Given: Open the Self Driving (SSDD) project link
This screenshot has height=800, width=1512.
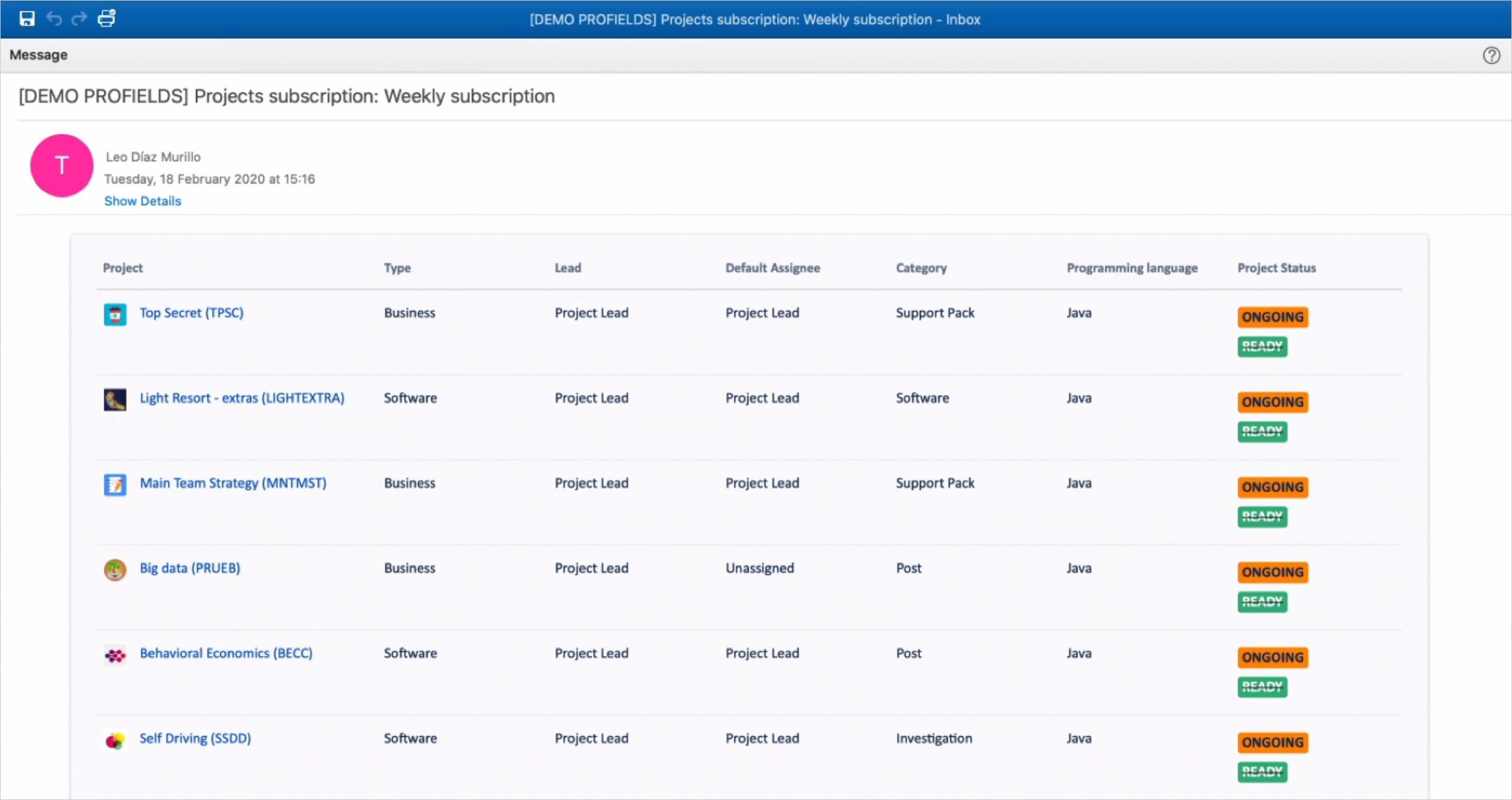Looking at the screenshot, I should [195, 738].
